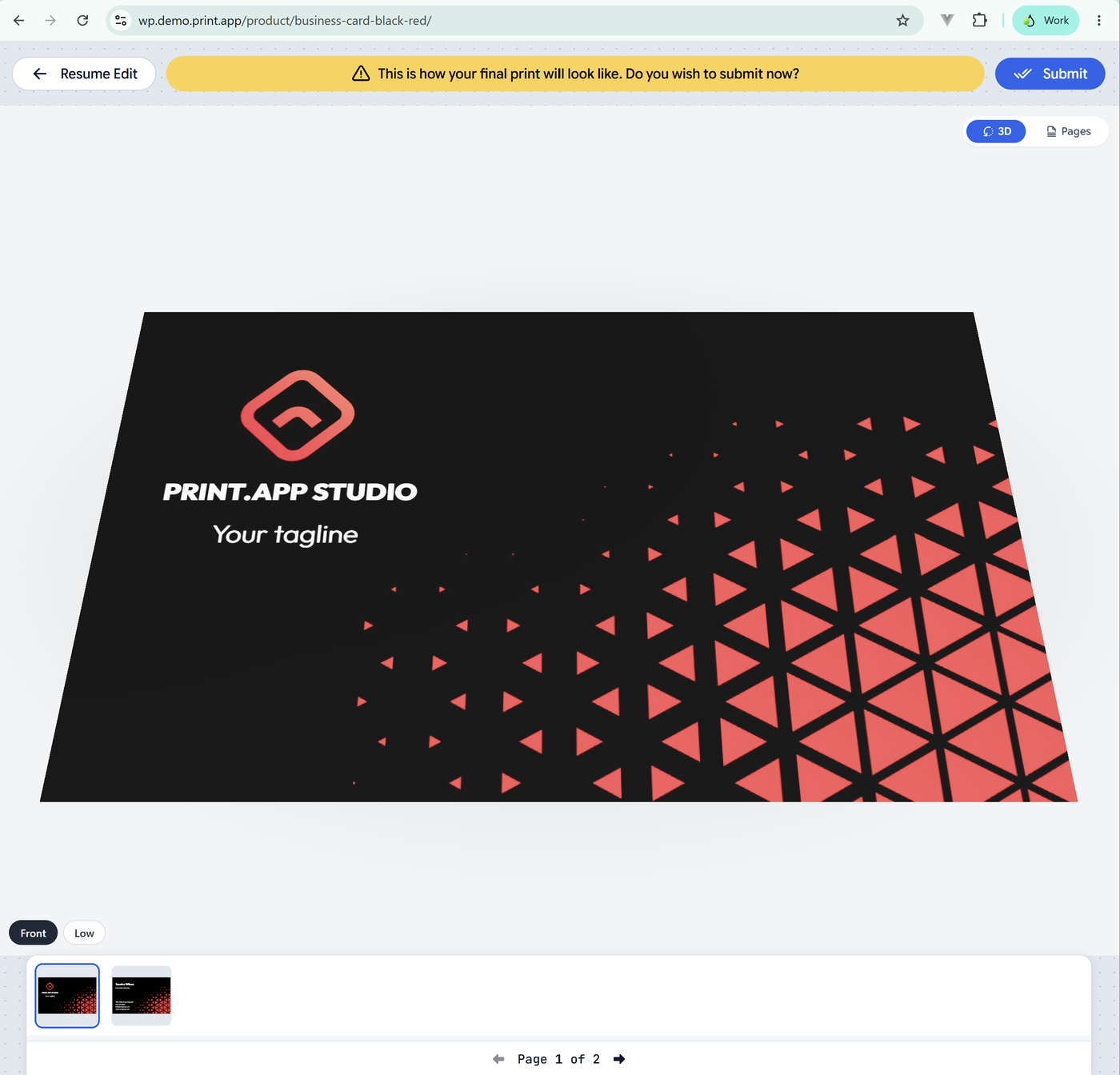Open the Work profile button
The image size is (1120, 1075).
pyautogui.click(x=1046, y=21)
